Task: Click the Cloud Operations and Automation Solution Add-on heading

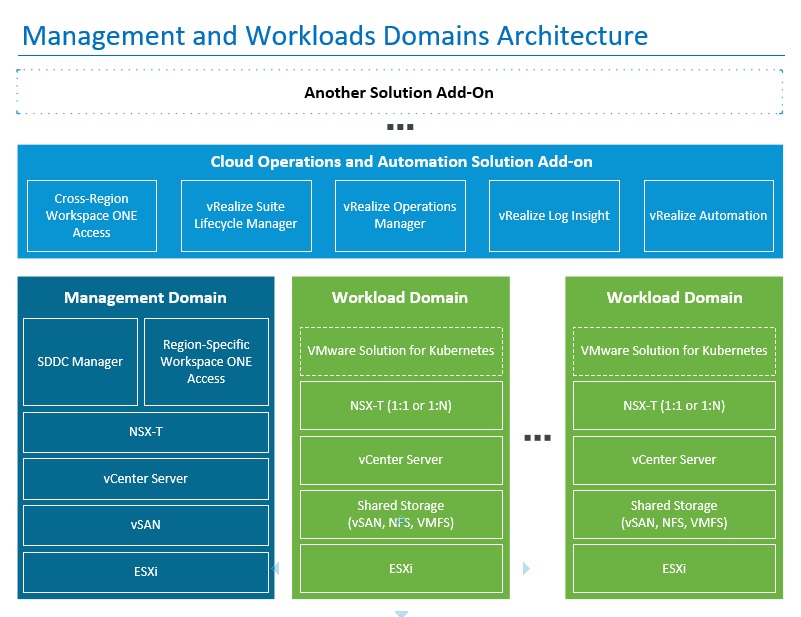Action: tap(401, 161)
